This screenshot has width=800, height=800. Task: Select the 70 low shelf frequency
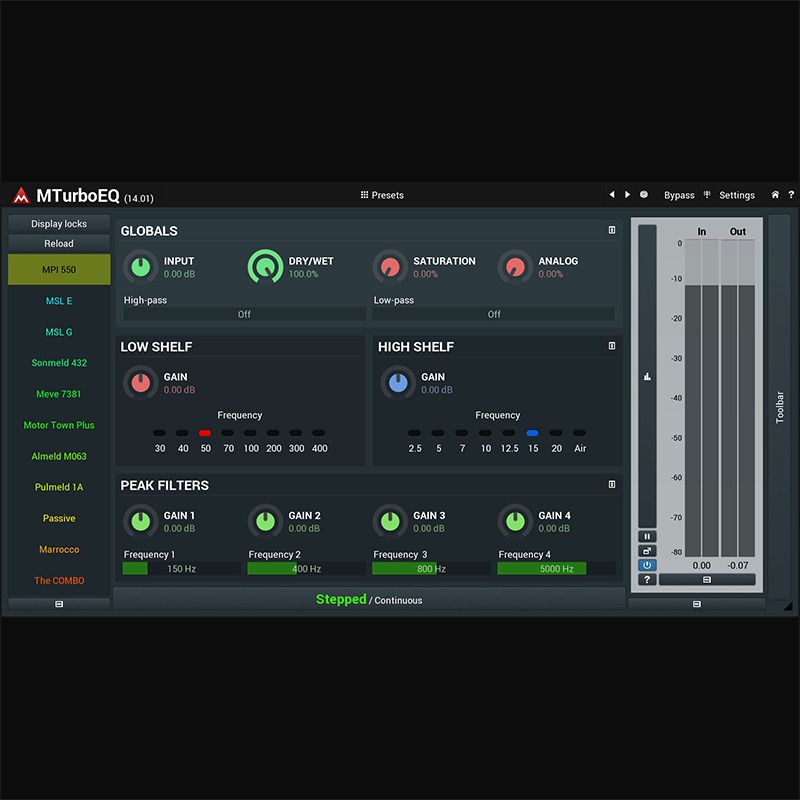[228, 441]
